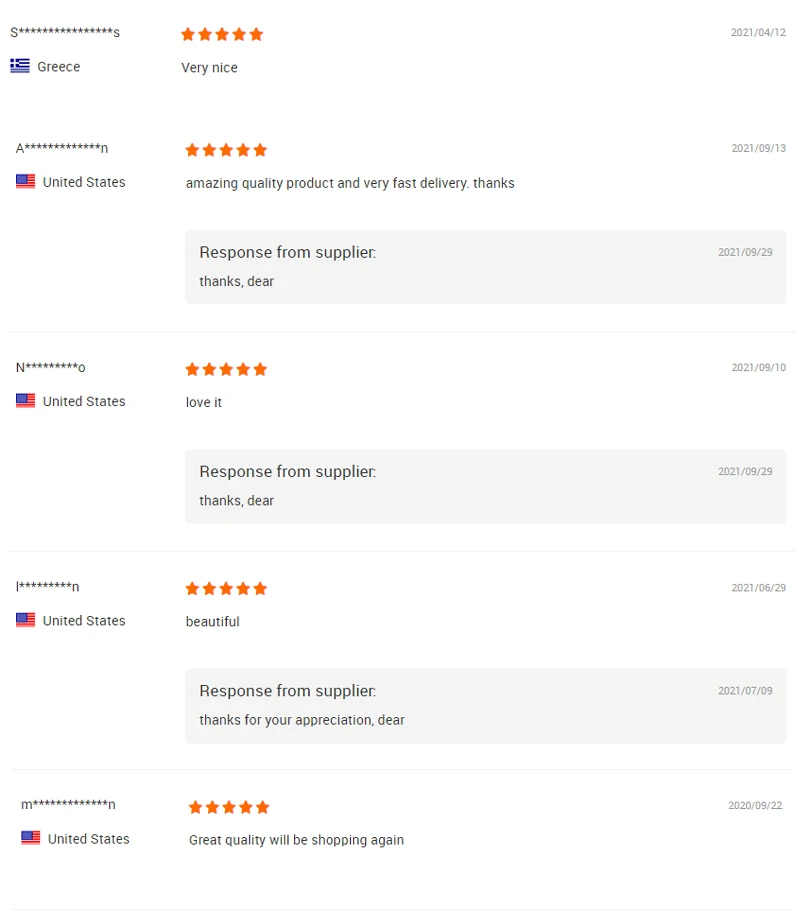Screen dimensions: 800x912
Task: Select the "amazing quality product and very fast delivery" text
Action: [350, 184]
